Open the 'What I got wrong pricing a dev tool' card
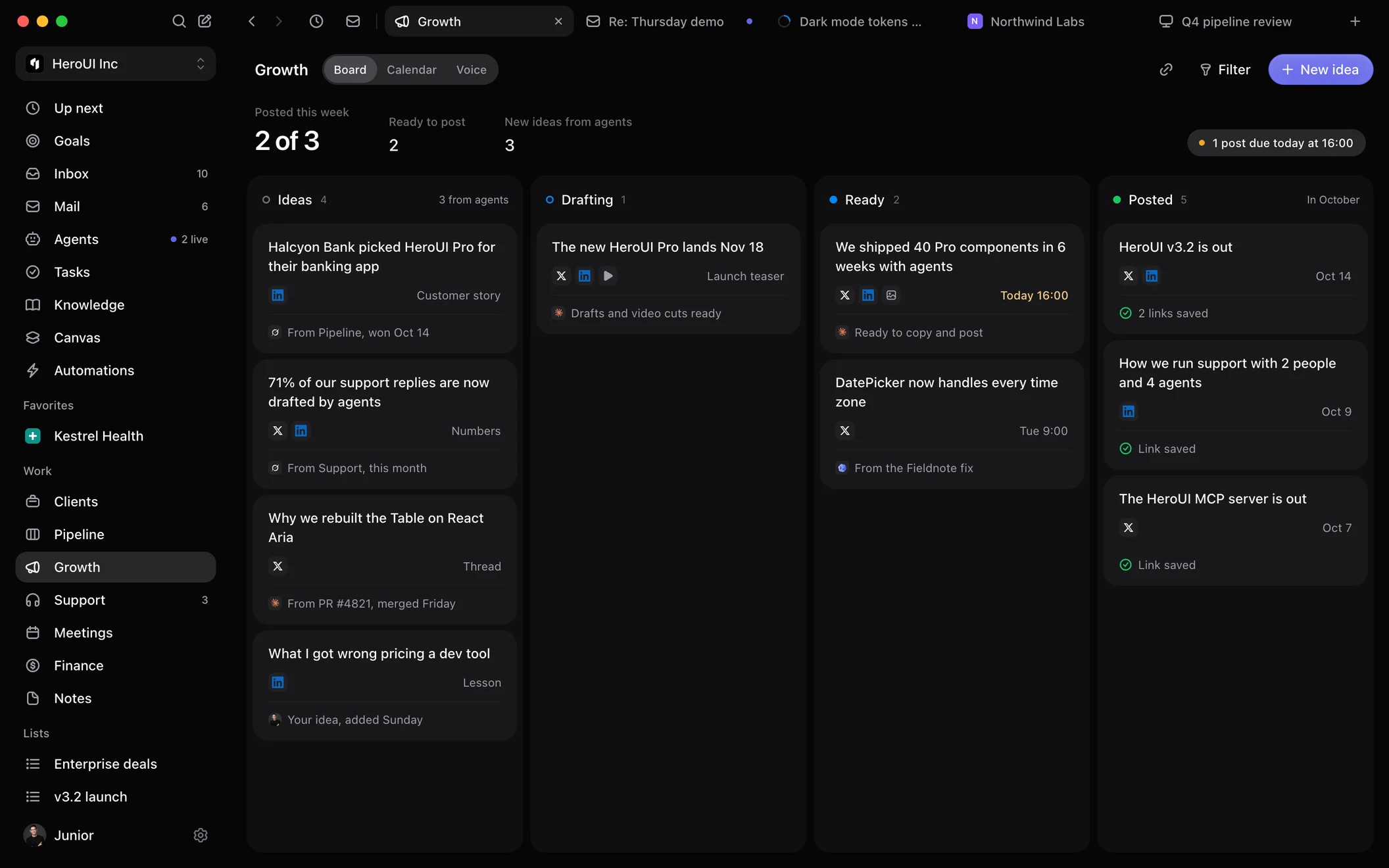Image resolution: width=1389 pixels, height=868 pixels. 385,686
